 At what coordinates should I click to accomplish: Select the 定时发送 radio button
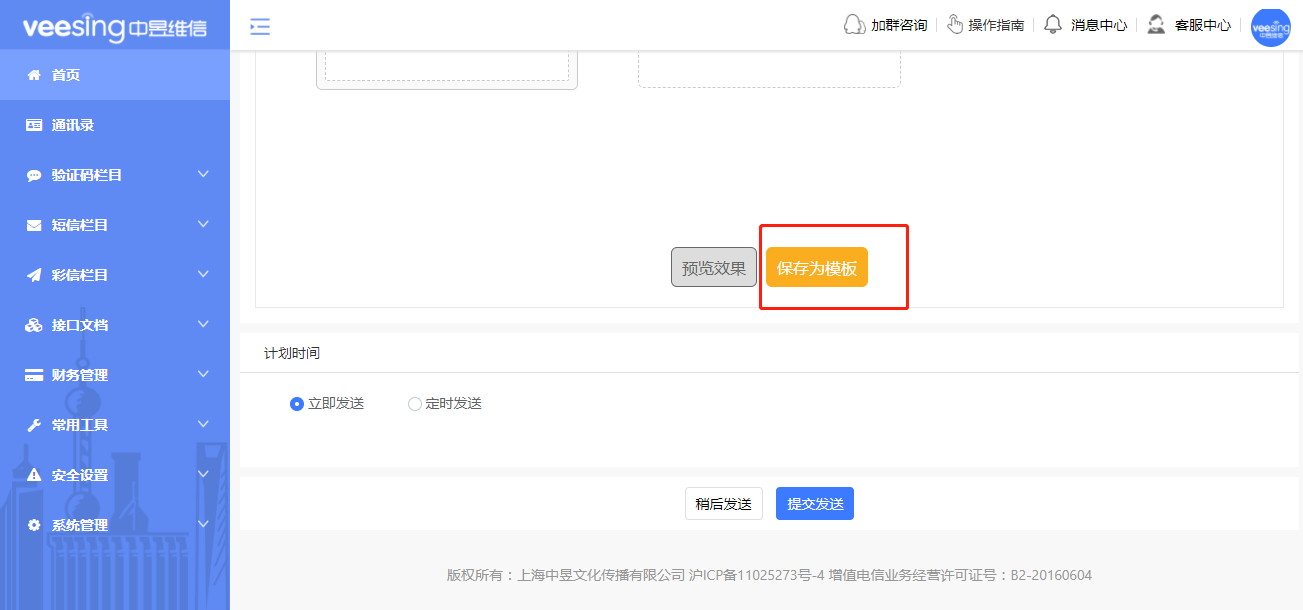(x=415, y=404)
